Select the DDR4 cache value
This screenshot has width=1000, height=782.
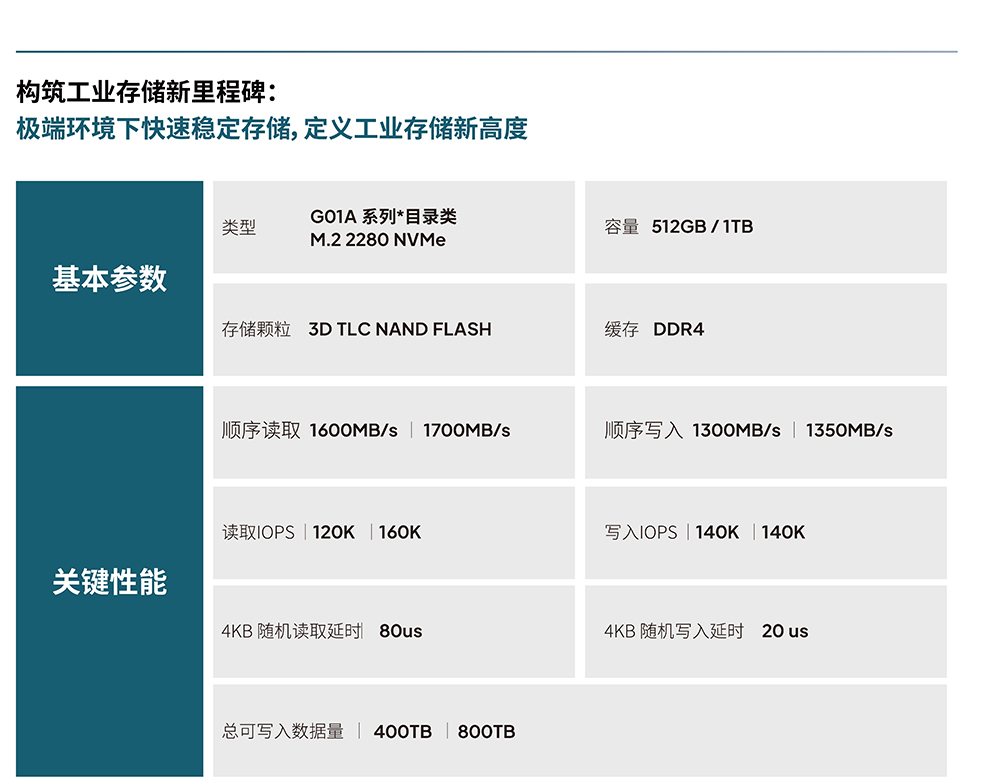[678, 329]
